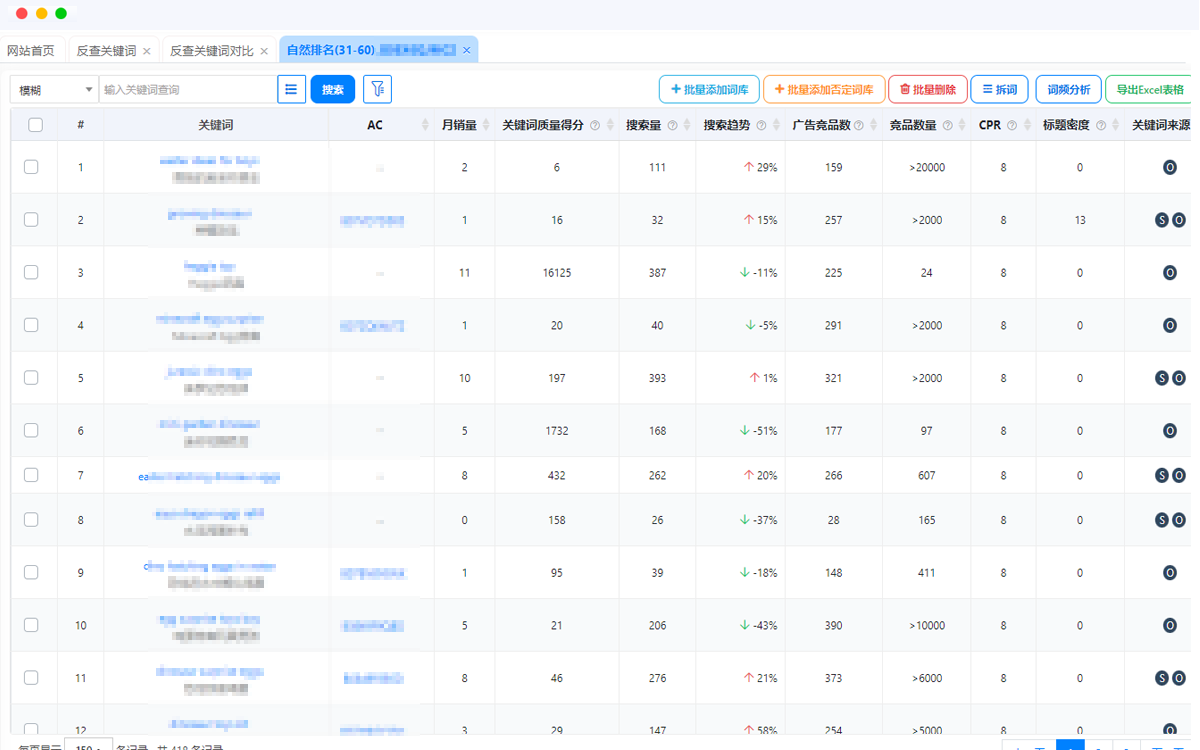Sort by the 月销量 column arrows

coord(486,125)
